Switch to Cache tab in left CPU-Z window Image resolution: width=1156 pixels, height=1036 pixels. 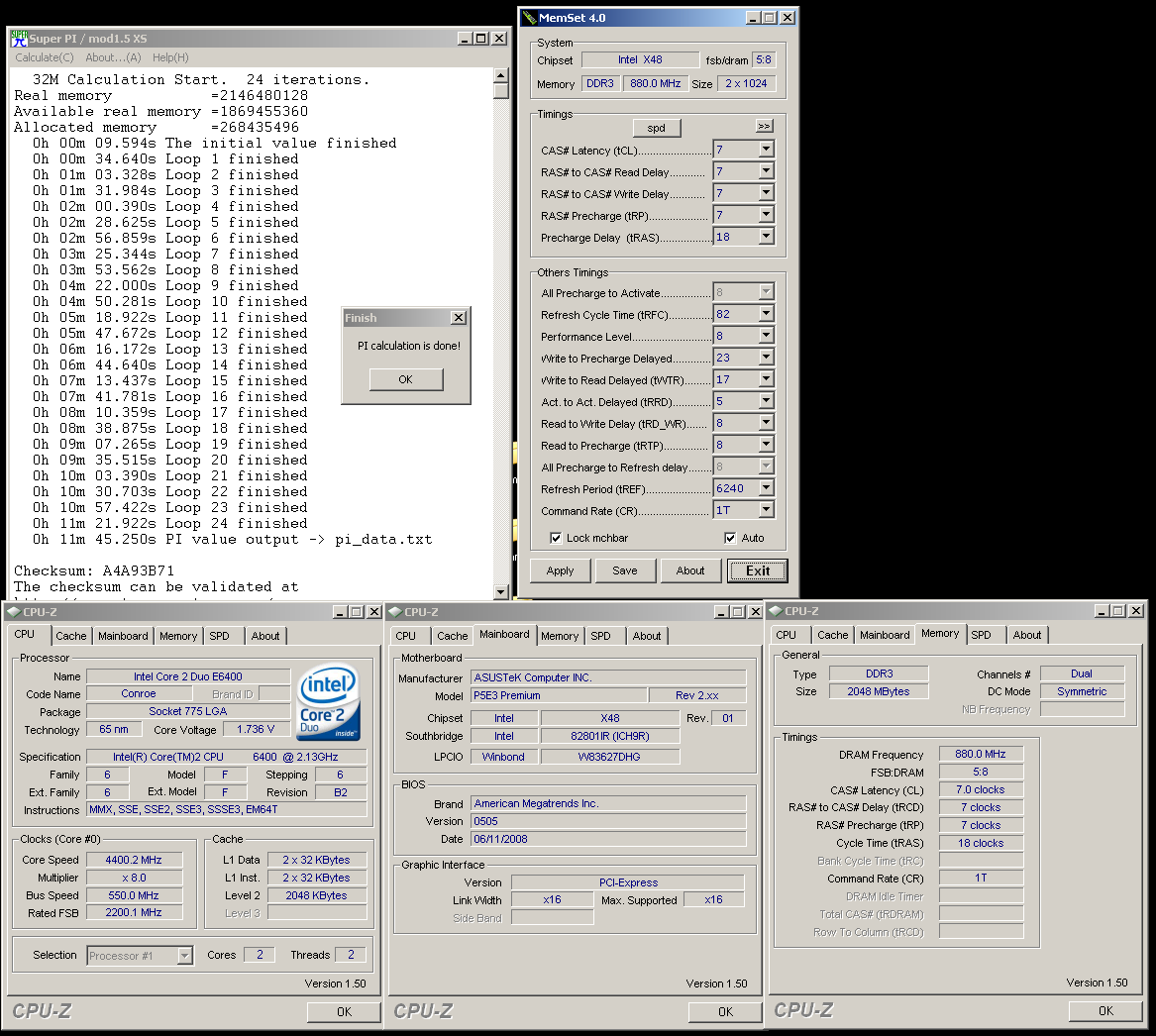click(x=70, y=636)
